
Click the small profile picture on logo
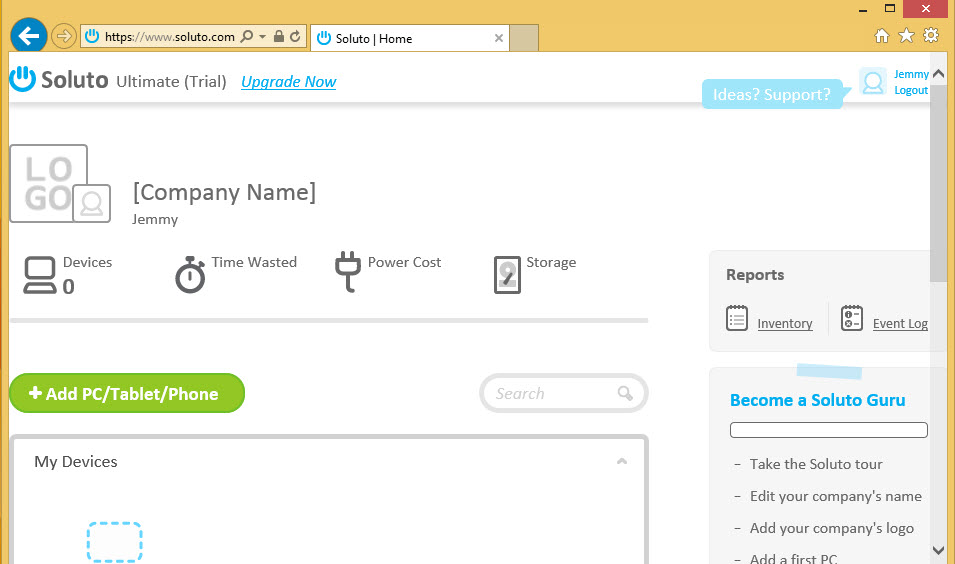click(x=92, y=203)
